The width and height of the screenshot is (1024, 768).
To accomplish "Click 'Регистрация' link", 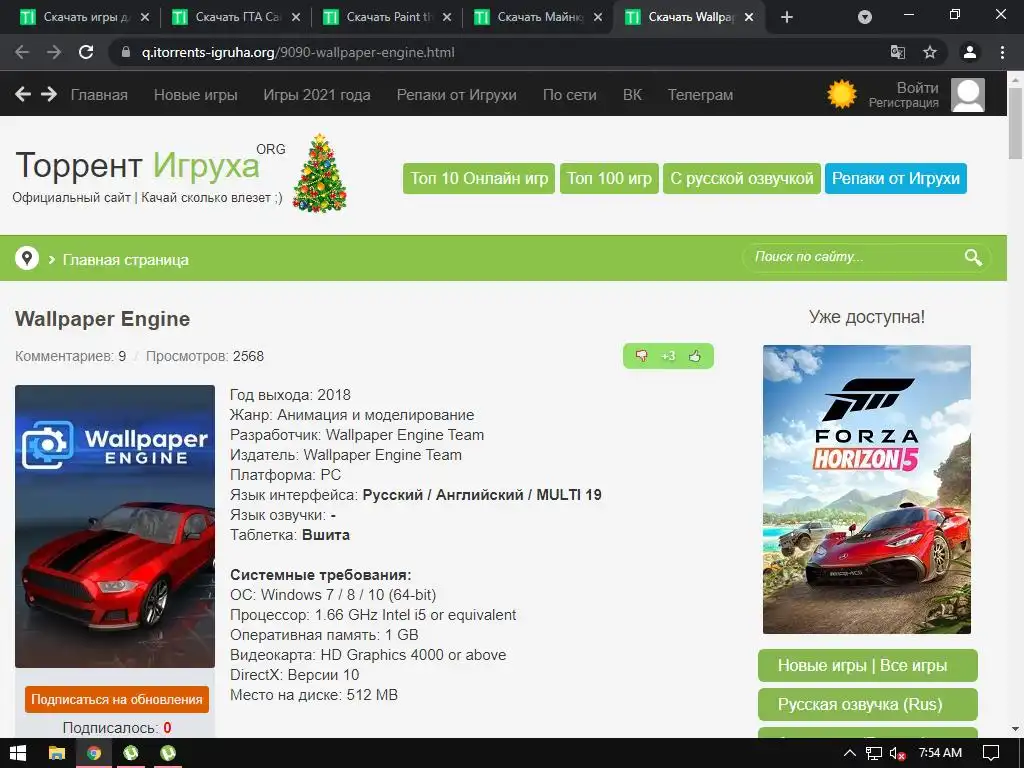I will pyautogui.click(x=904, y=103).
